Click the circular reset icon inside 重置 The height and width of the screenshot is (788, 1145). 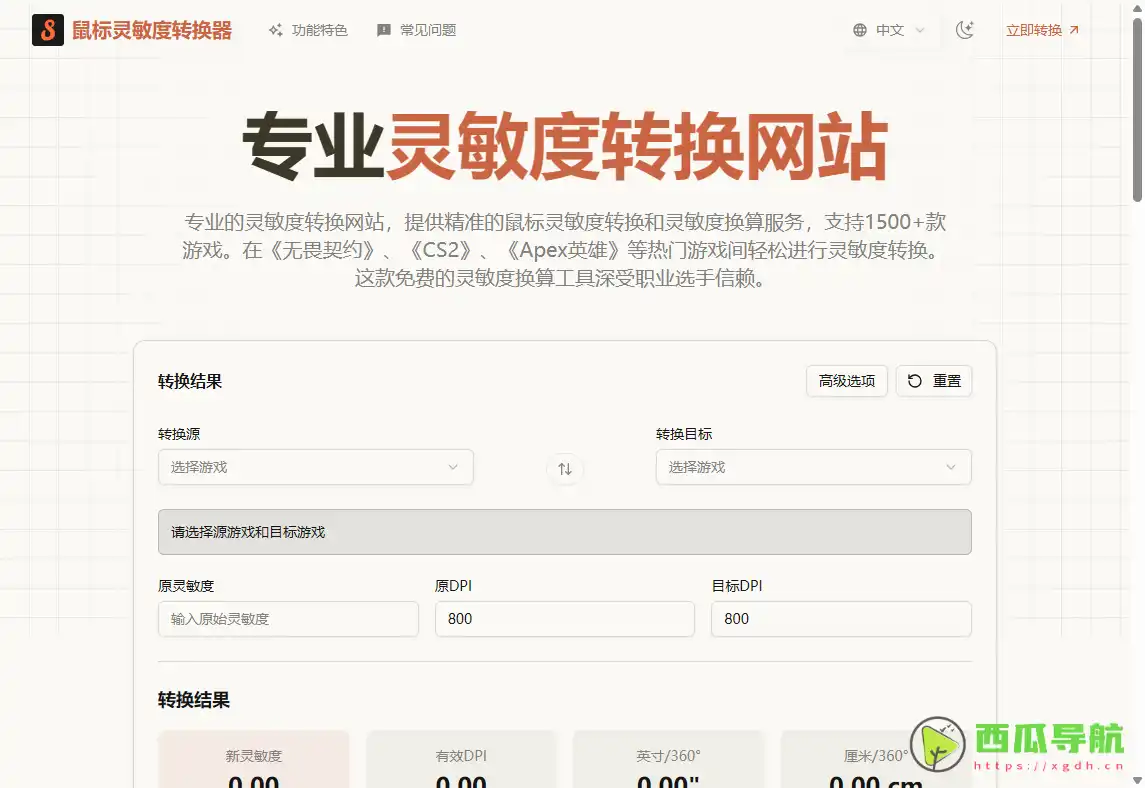tap(917, 380)
